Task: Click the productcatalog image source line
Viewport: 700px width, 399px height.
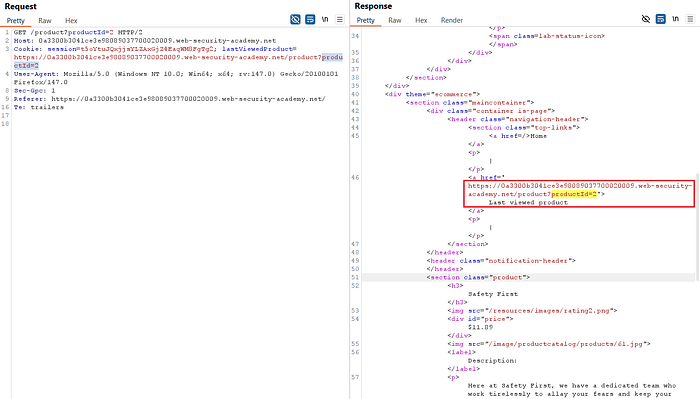Action: coord(549,344)
